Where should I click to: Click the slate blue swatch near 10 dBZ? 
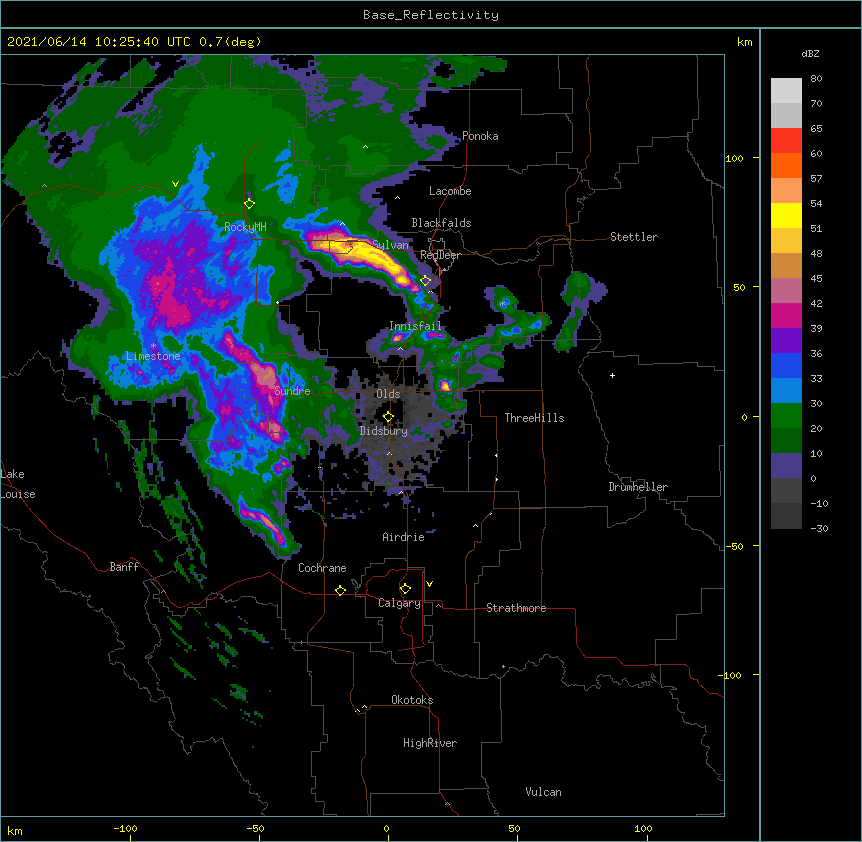click(x=786, y=466)
